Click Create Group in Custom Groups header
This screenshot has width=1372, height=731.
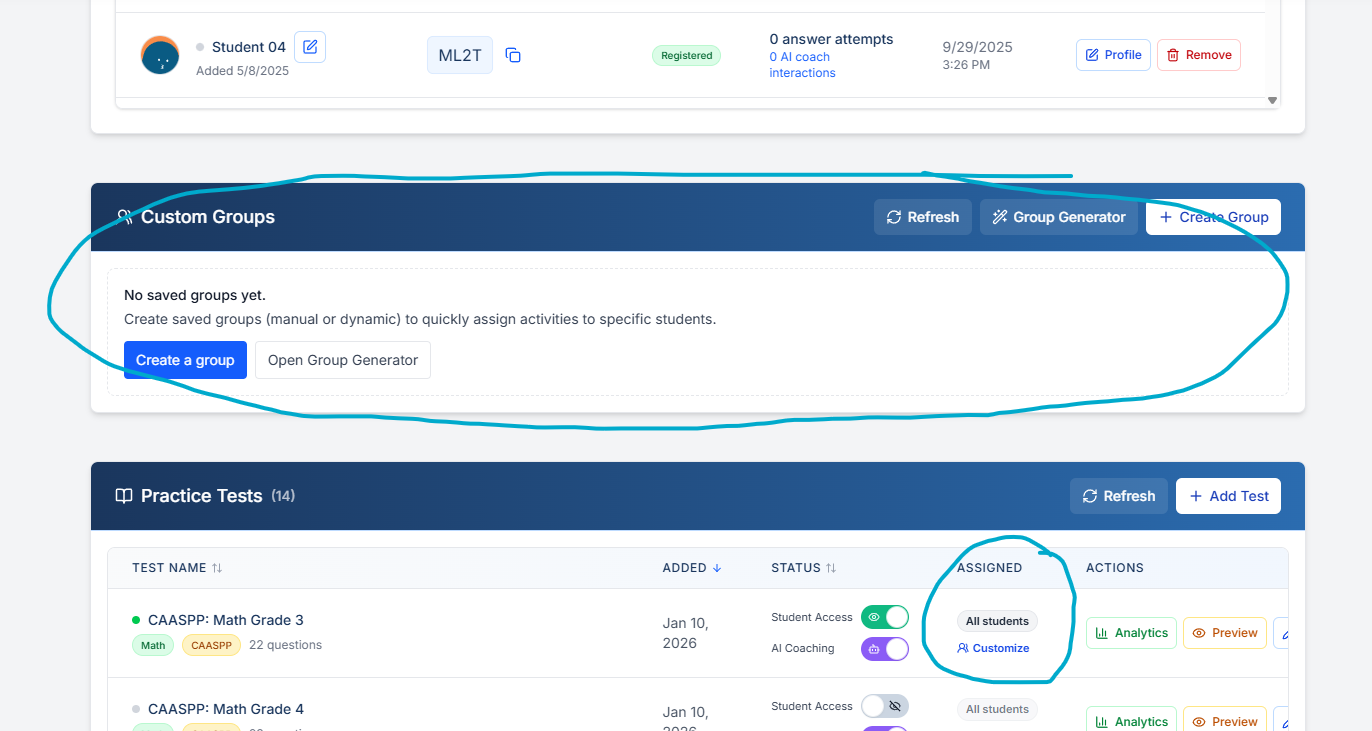tap(1212, 217)
